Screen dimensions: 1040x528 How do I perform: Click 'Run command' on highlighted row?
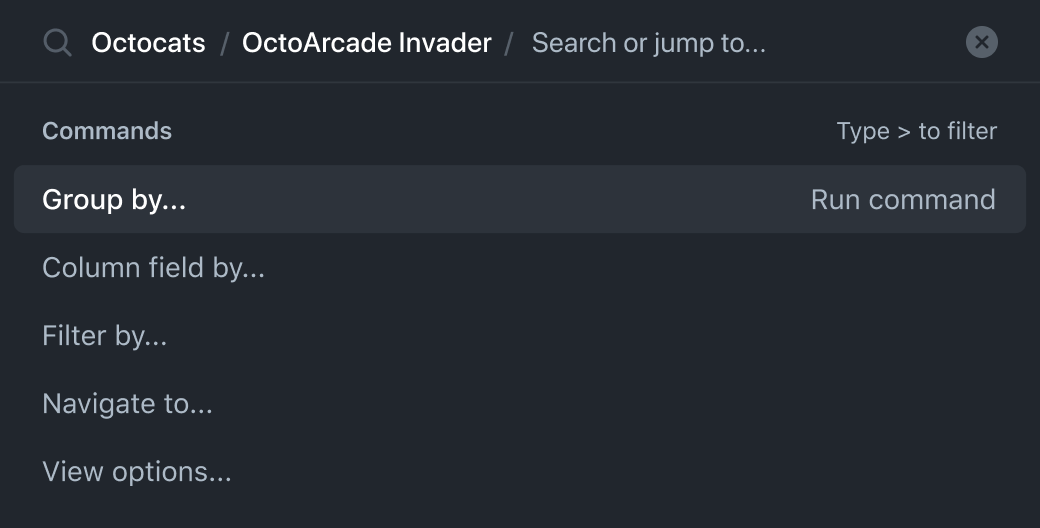pos(903,200)
